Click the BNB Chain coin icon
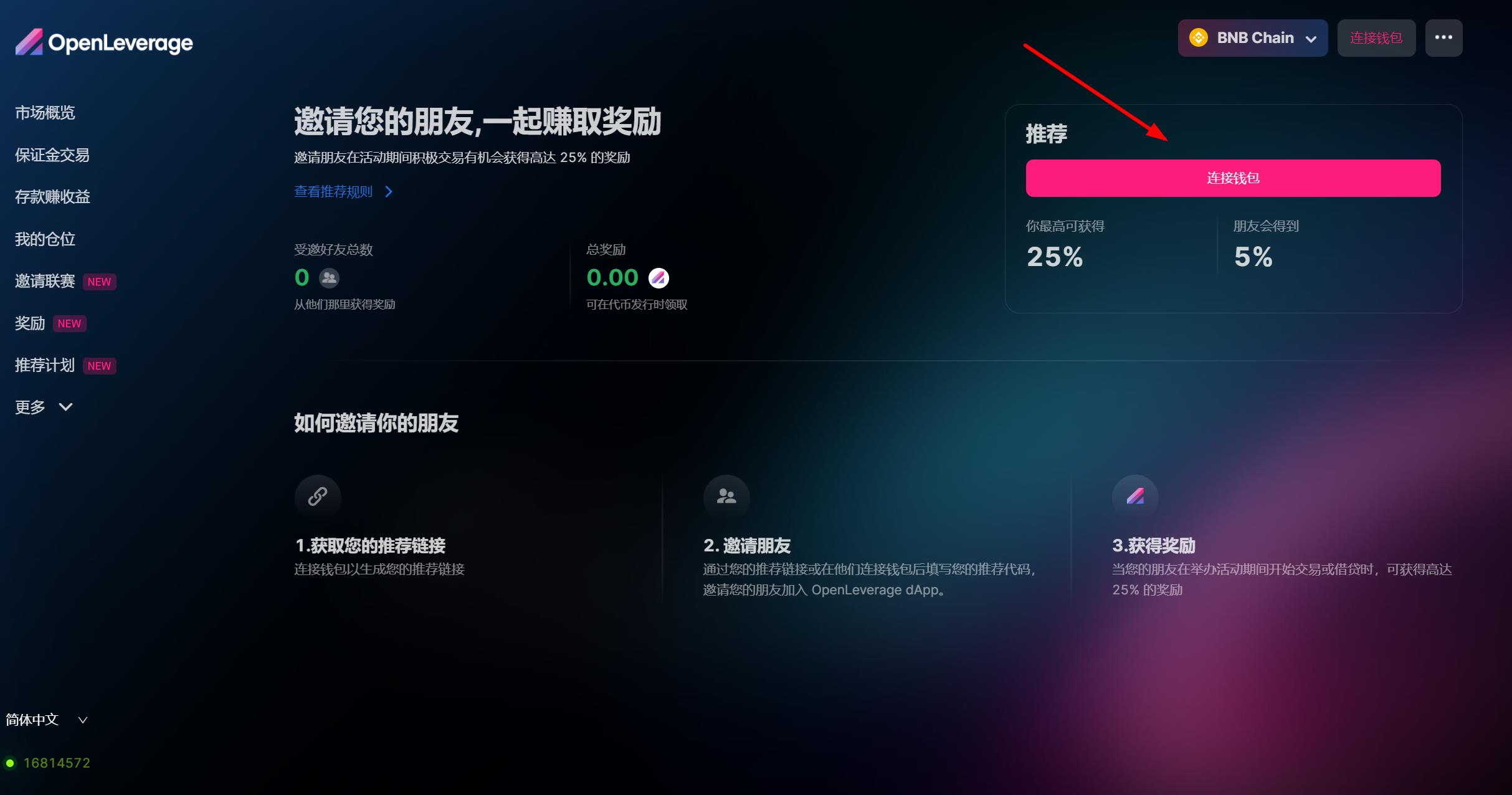Image resolution: width=1512 pixels, height=795 pixels. point(1198,38)
